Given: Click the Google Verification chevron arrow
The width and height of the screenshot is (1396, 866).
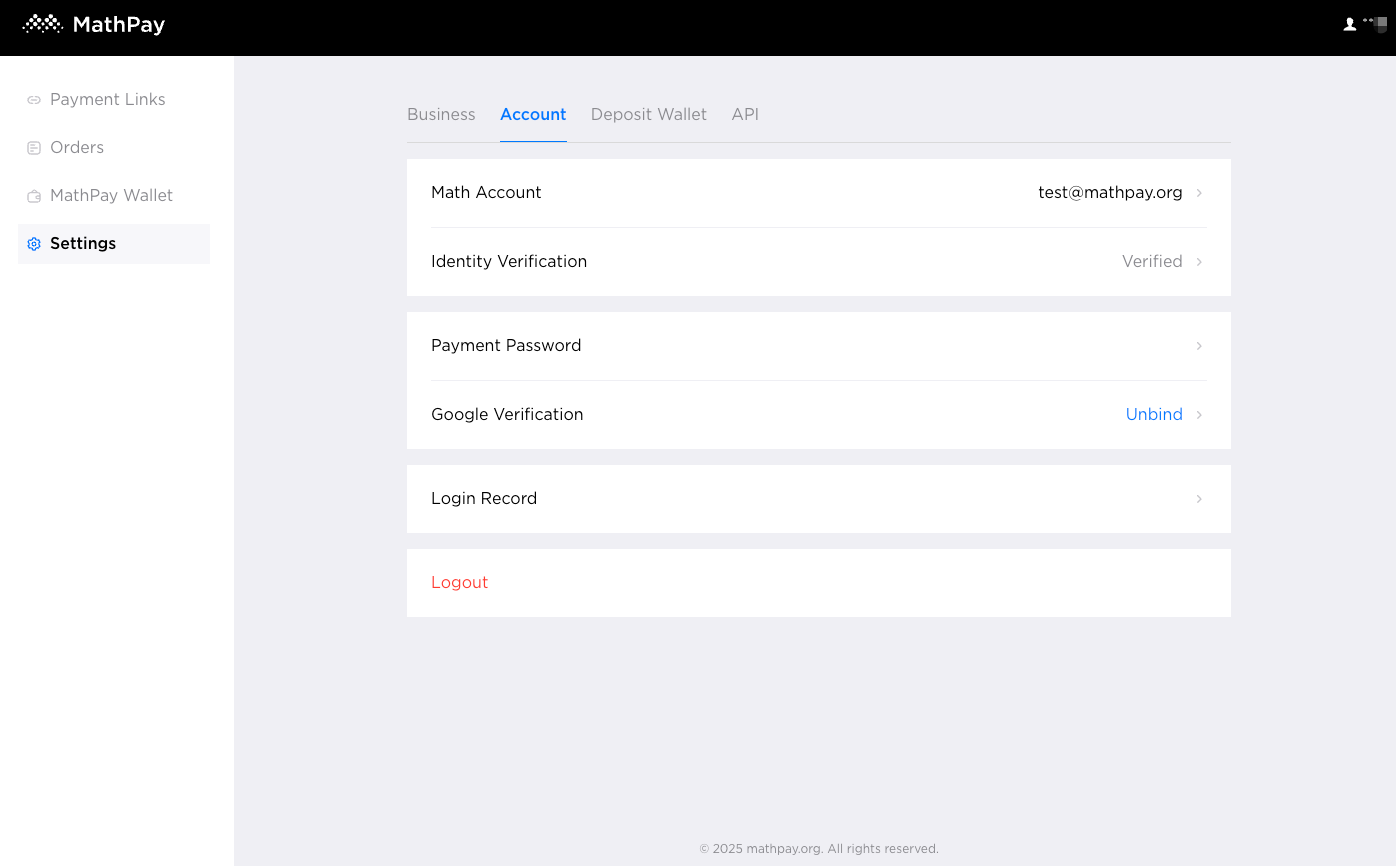Looking at the screenshot, I should (x=1199, y=415).
